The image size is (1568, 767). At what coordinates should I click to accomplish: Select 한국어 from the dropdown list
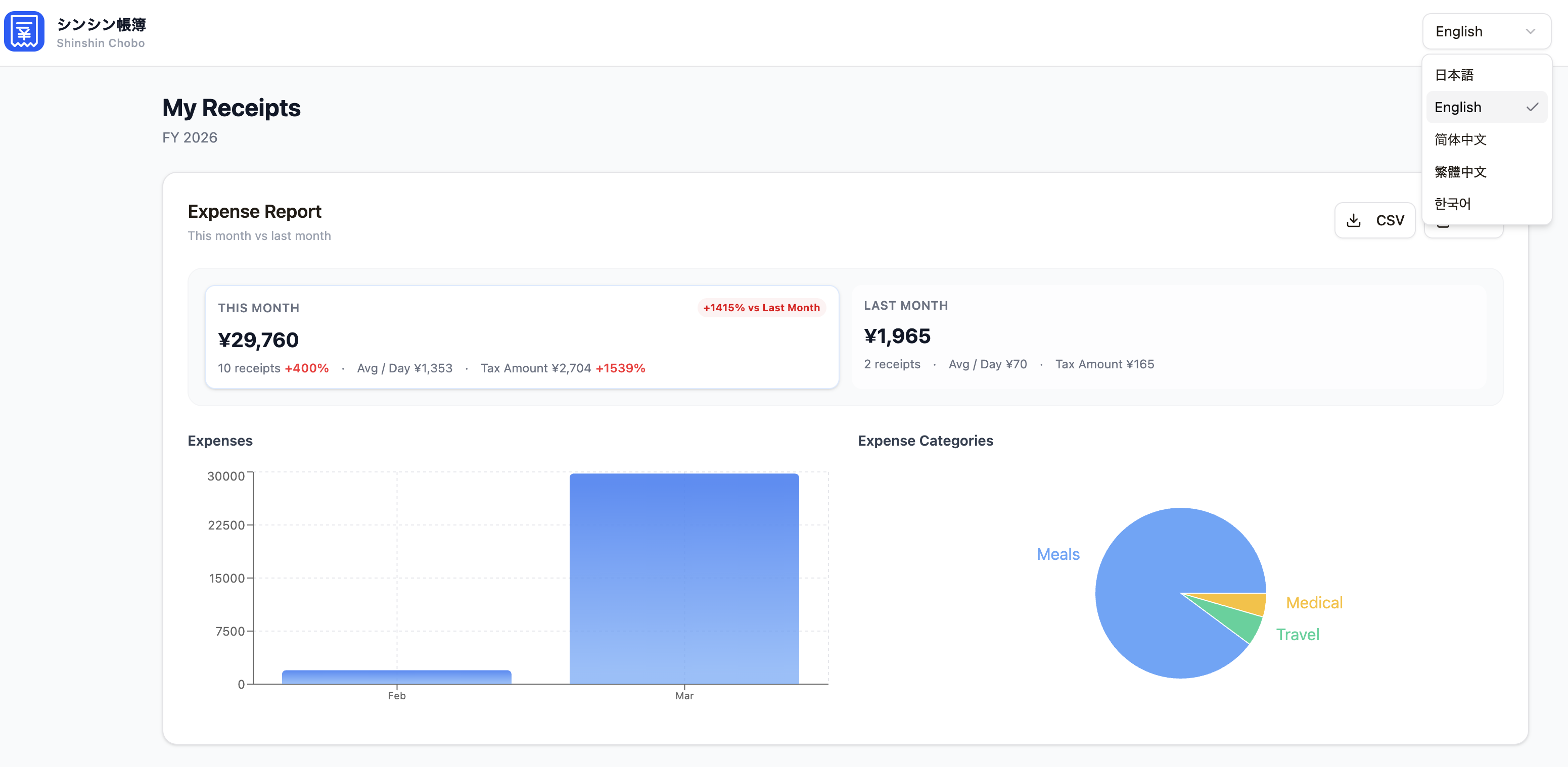pos(1452,204)
